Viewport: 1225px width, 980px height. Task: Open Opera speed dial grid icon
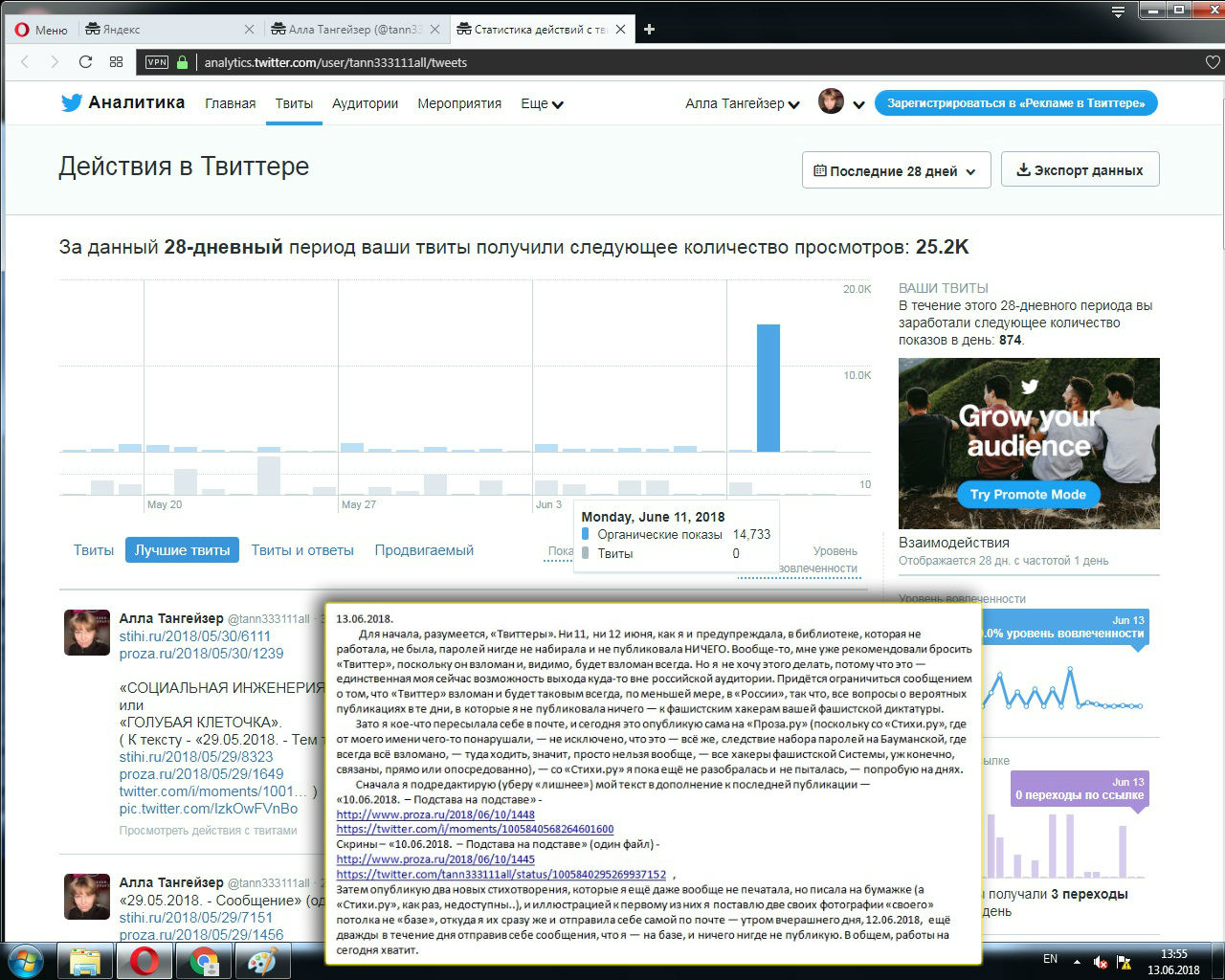117,62
